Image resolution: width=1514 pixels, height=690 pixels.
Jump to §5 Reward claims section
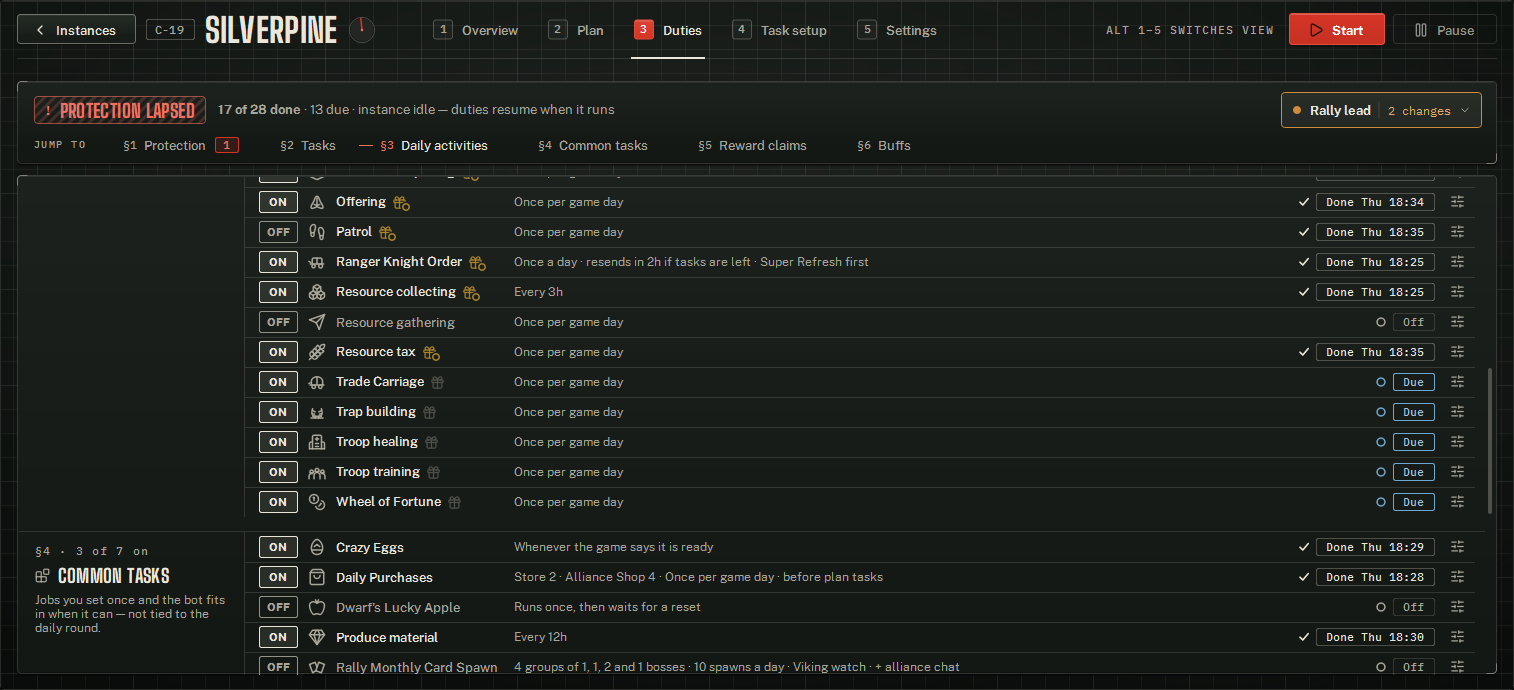[752, 146]
